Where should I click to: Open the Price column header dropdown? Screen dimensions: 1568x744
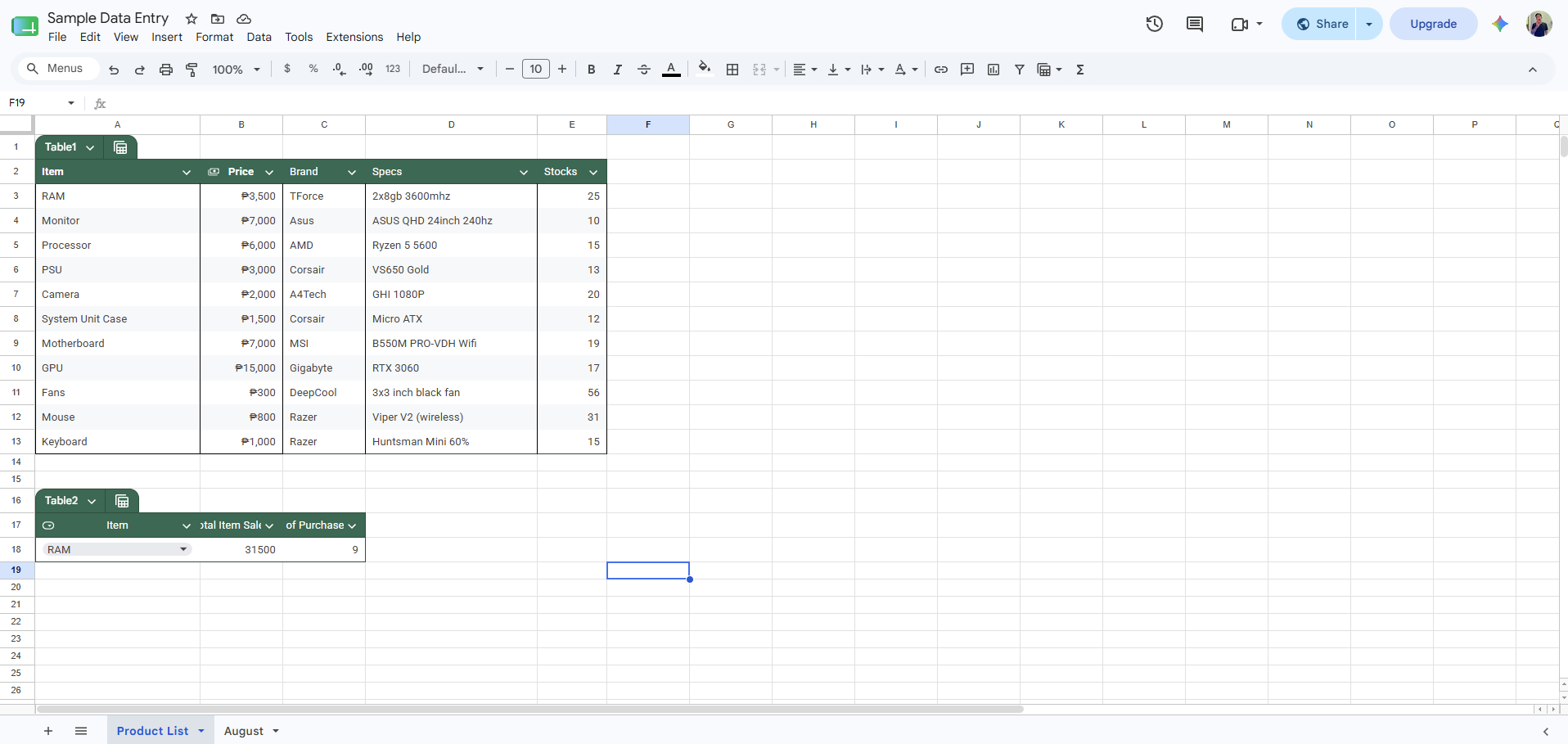click(x=269, y=172)
